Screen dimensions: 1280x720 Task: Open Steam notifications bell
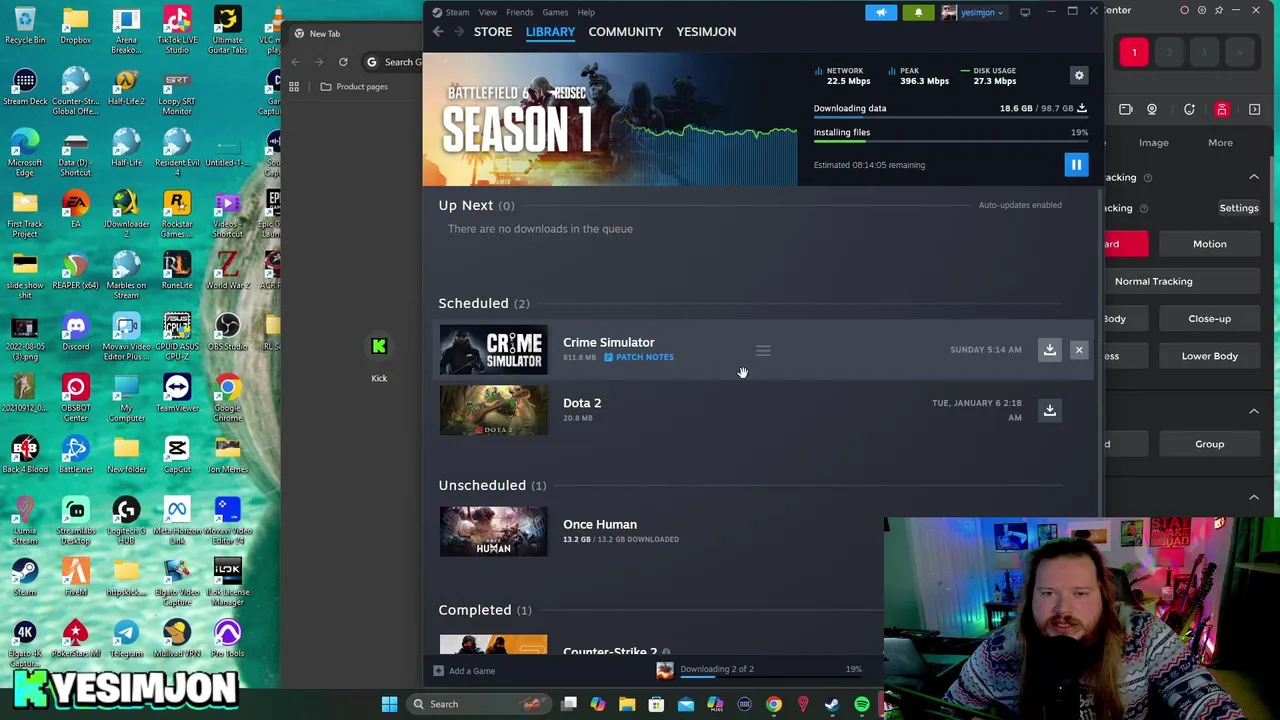coord(918,12)
